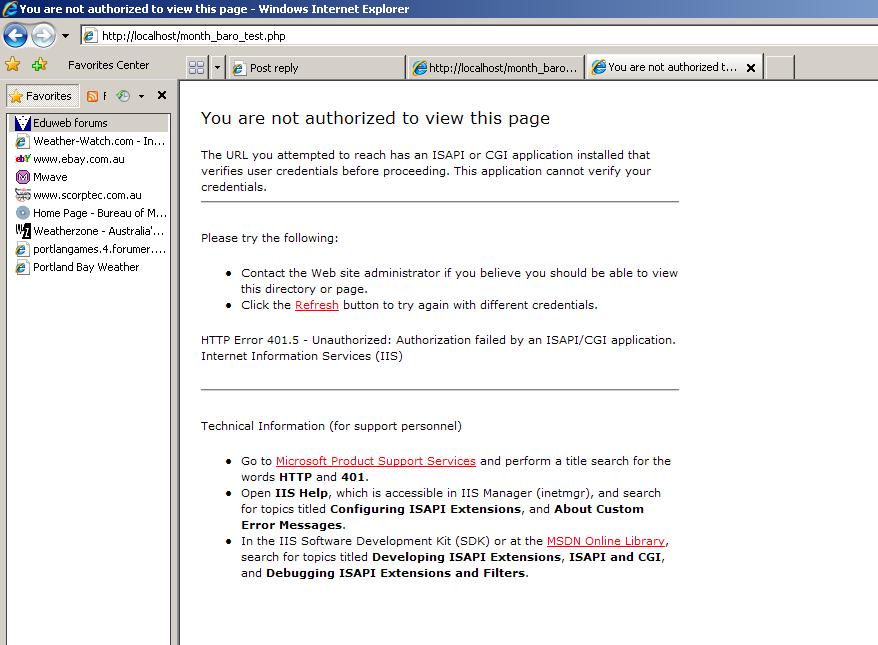Screen dimensions: 878x645
Task: Click the Weatherzone favicon
Action: coord(22,231)
